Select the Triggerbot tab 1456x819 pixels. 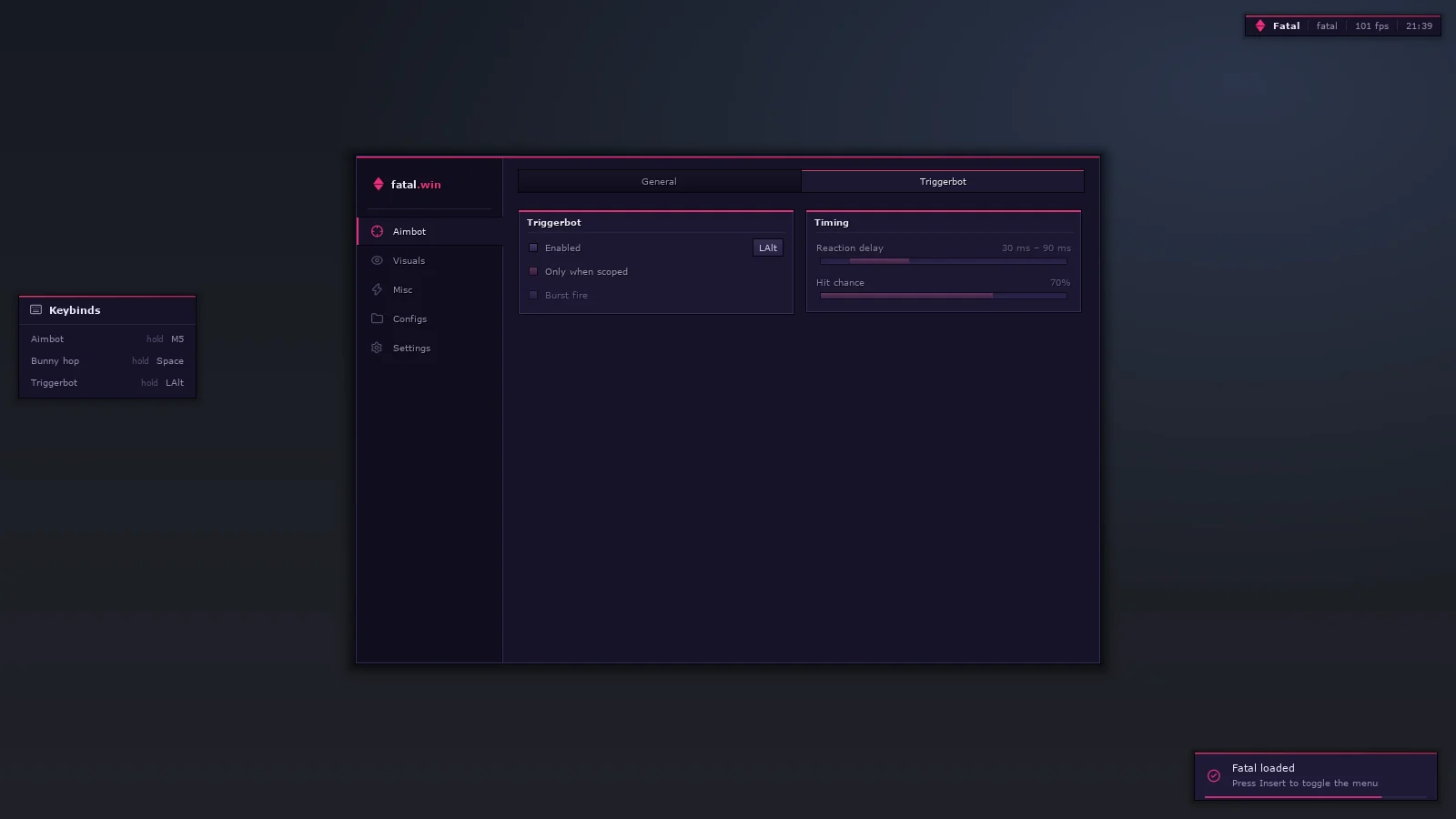point(943,181)
